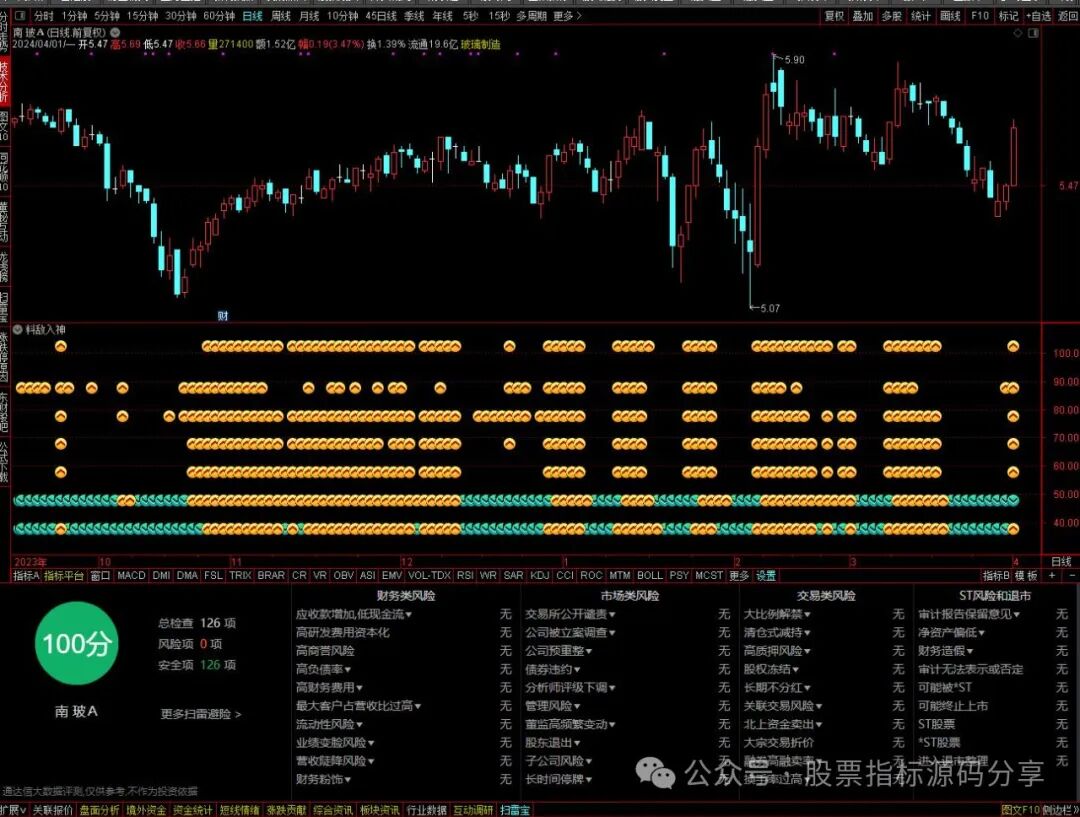This screenshot has width=1080, height=817.
Task: Click the 5.07 low price marker
Action: coord(770,308)
